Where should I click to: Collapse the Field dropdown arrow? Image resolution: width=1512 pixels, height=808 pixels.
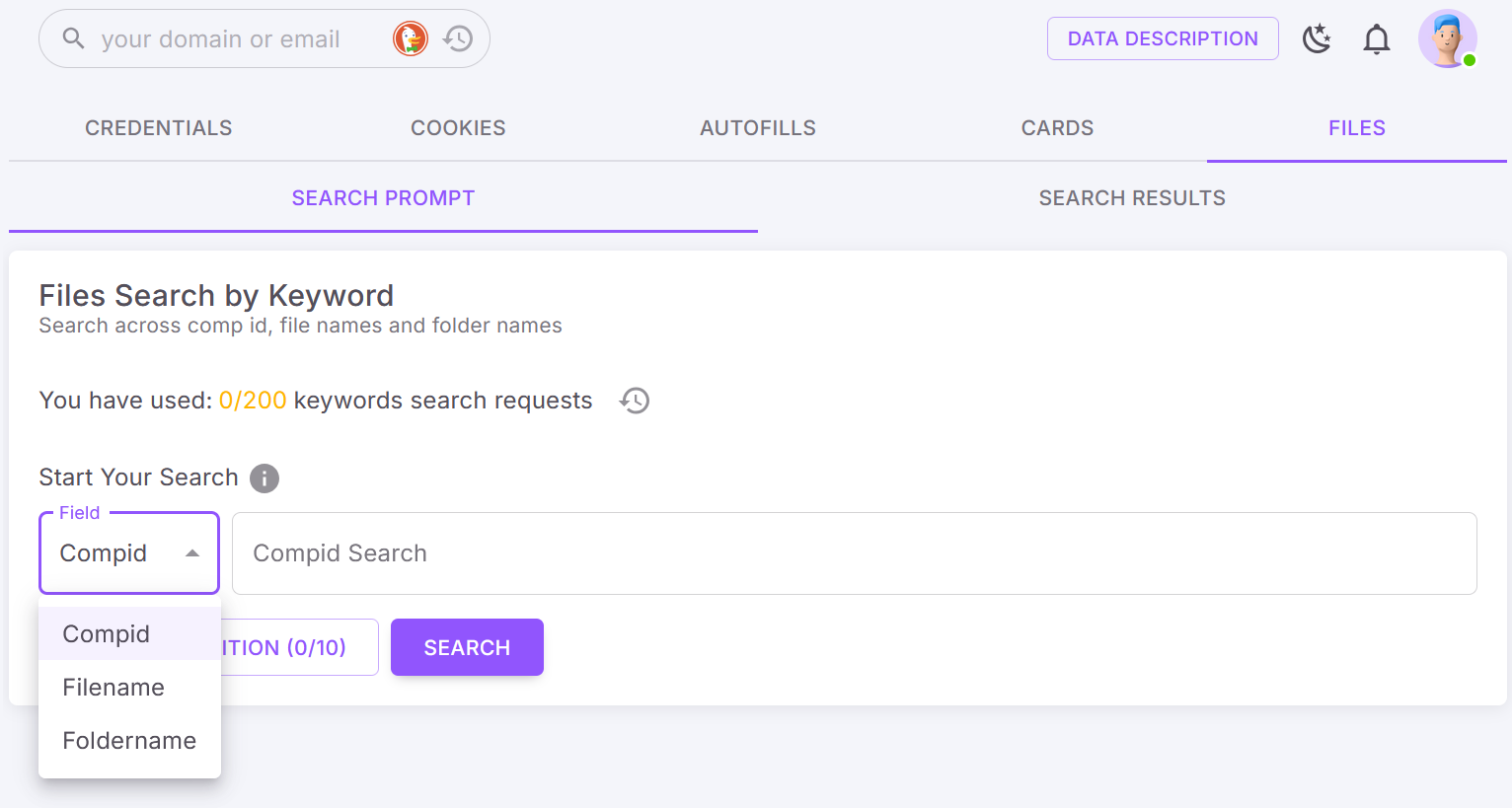click(x=192, y=553)
